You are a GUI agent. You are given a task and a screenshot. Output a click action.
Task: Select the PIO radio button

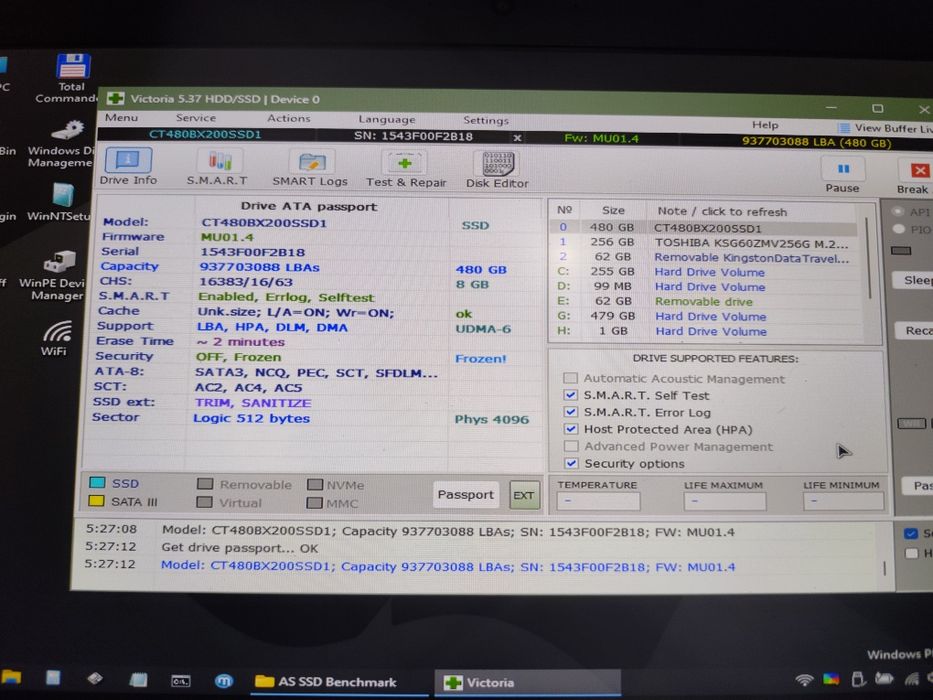[898, 229]
